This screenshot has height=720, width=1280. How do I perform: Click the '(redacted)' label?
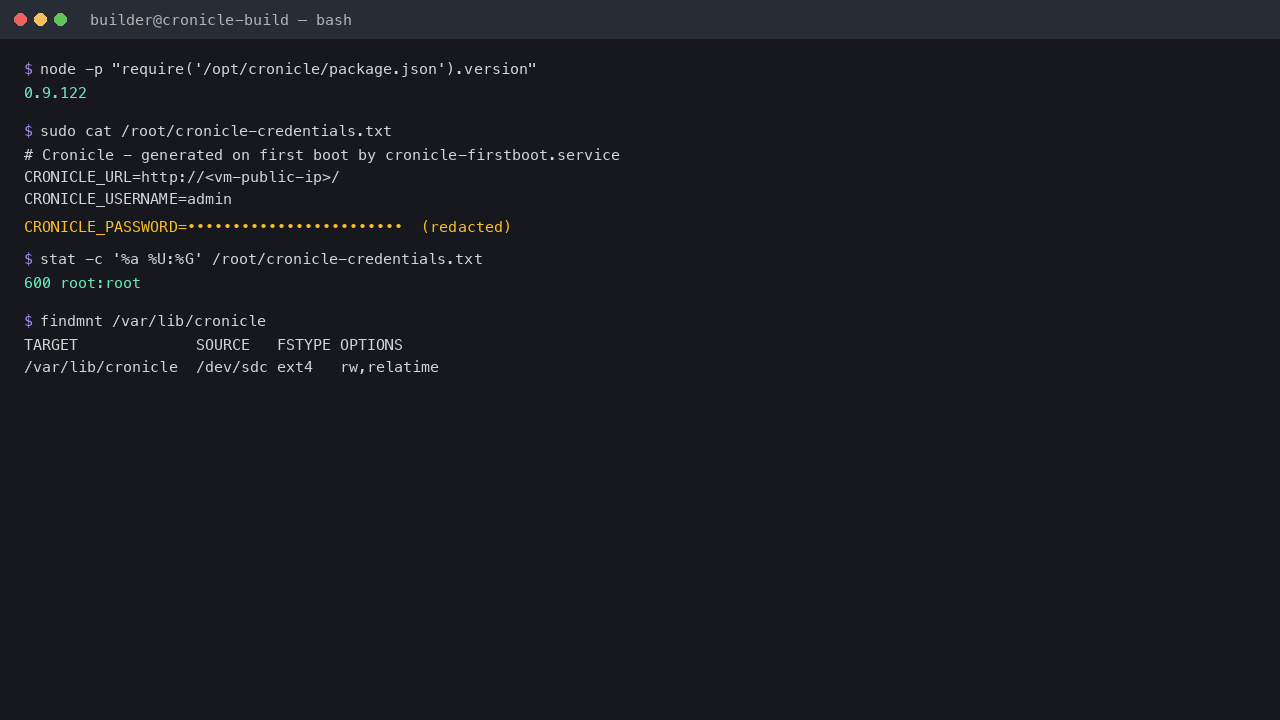(x=466, y=227)
